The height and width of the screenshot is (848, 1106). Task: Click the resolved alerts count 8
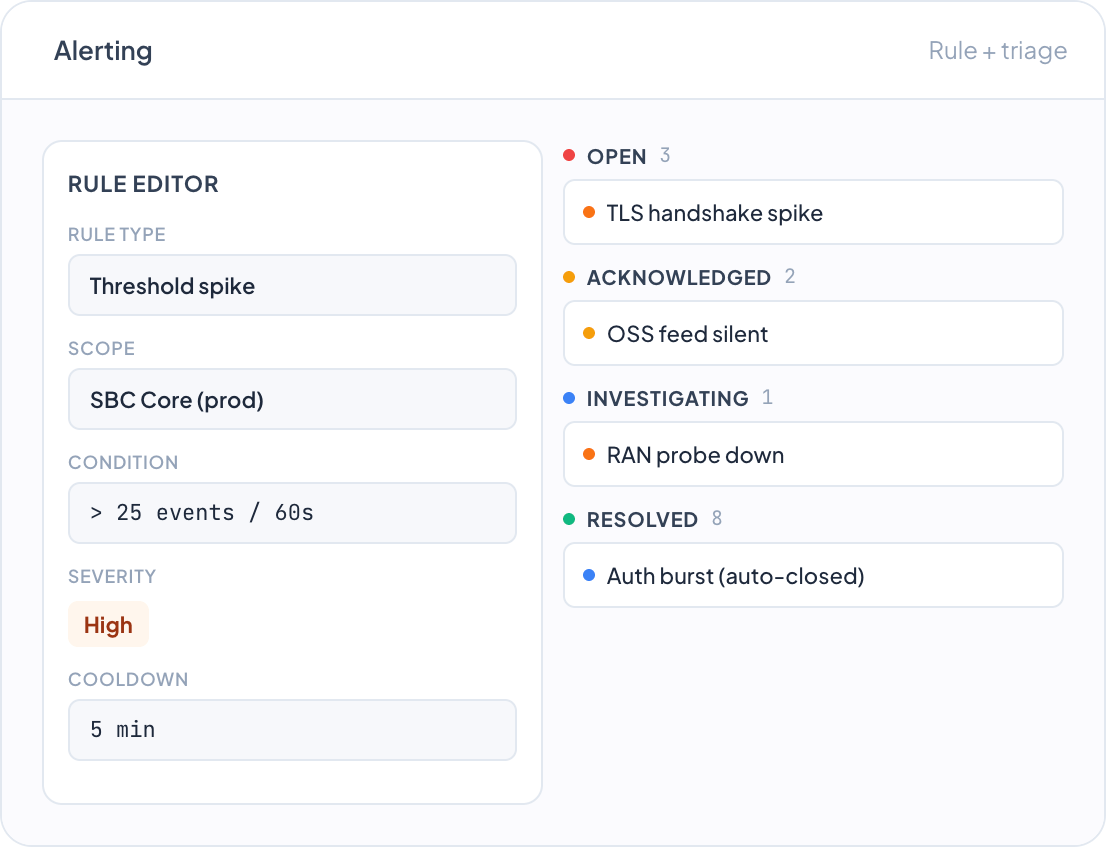(x=717, y=518)
